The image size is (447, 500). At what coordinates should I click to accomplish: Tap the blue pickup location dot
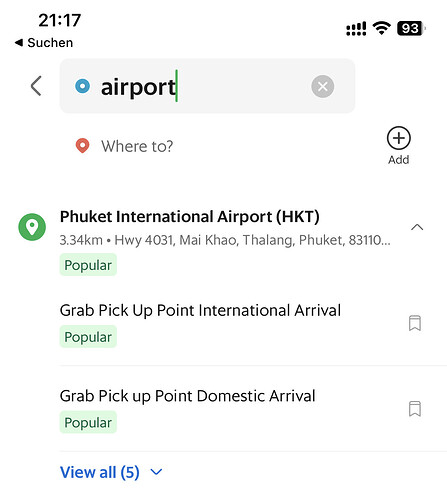82,86
